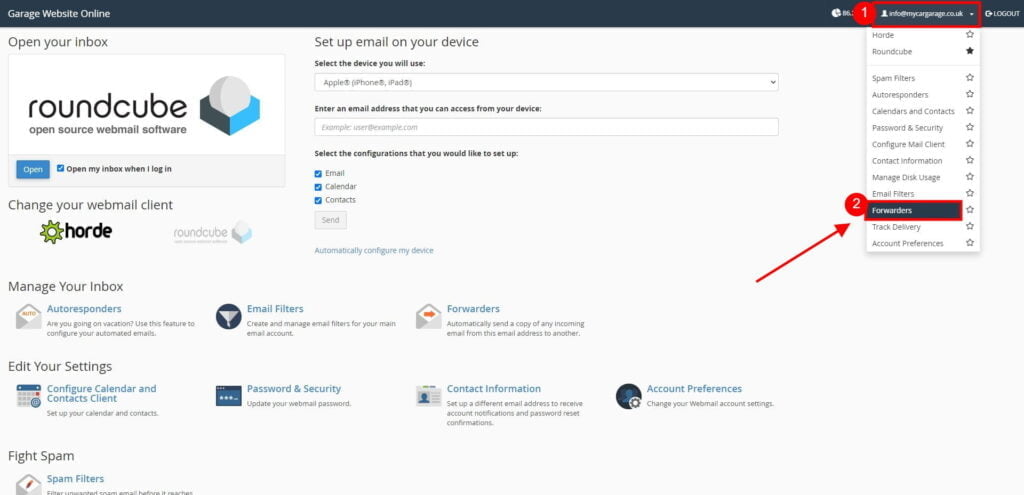Star the Track Delivery menu entry
The image size is (1024, 495).
click(970, 227)
